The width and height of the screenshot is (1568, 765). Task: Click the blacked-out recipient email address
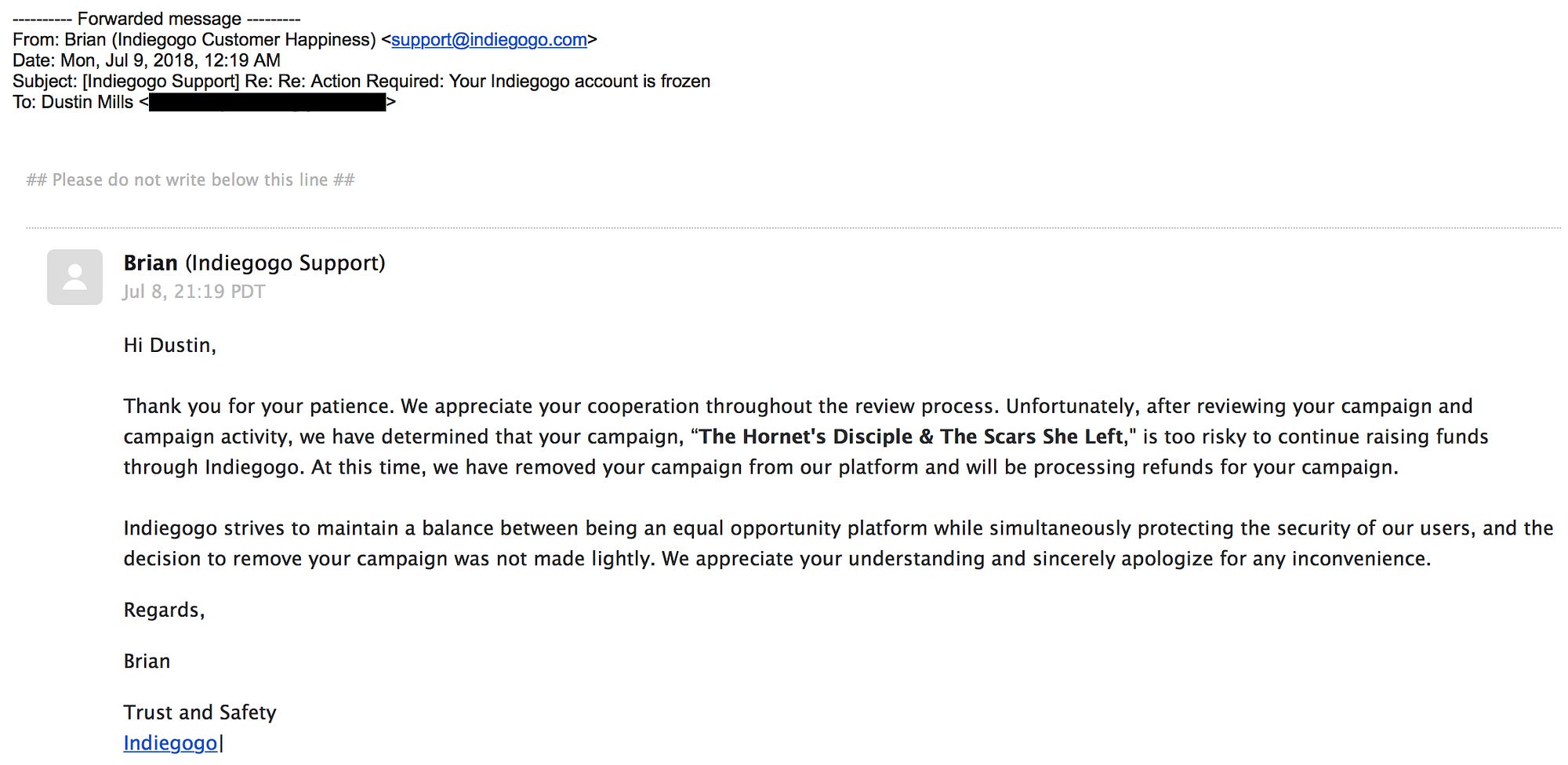267,103
